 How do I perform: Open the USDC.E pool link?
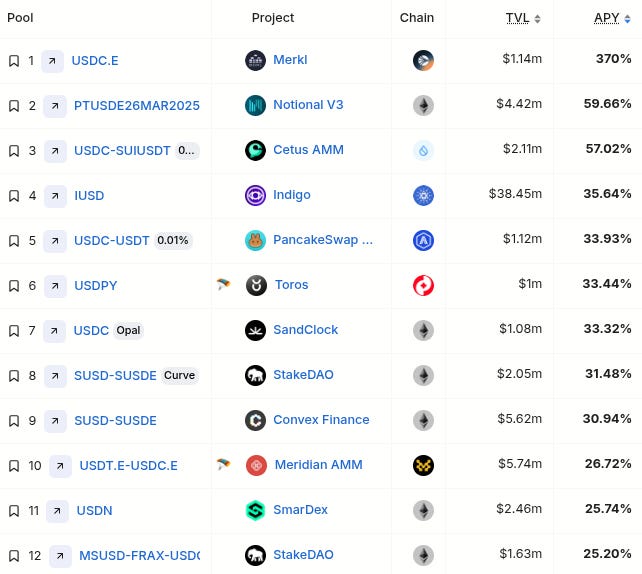(95, 61)
